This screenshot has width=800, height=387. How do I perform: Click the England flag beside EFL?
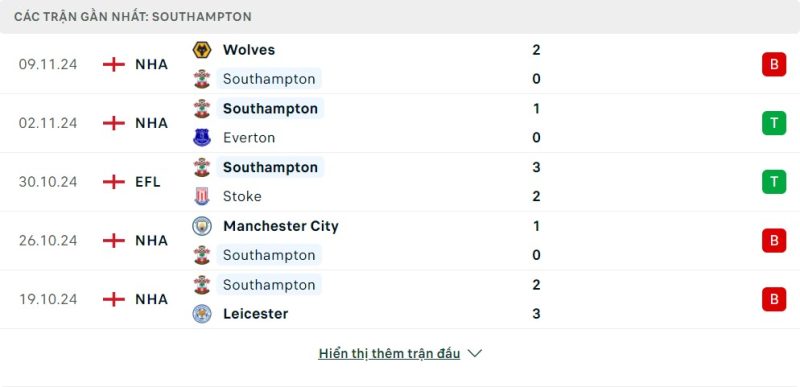click(x=113, y=182)
